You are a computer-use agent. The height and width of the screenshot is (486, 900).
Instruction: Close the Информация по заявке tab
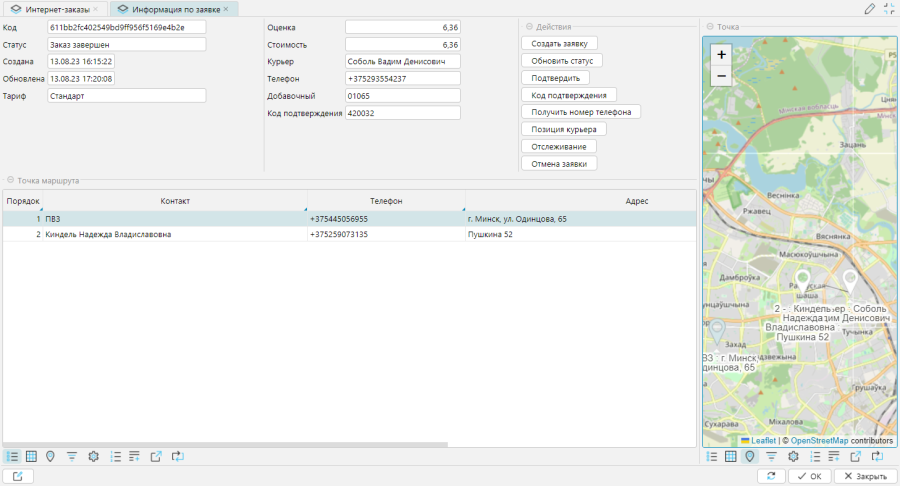[x=226, y=9]
